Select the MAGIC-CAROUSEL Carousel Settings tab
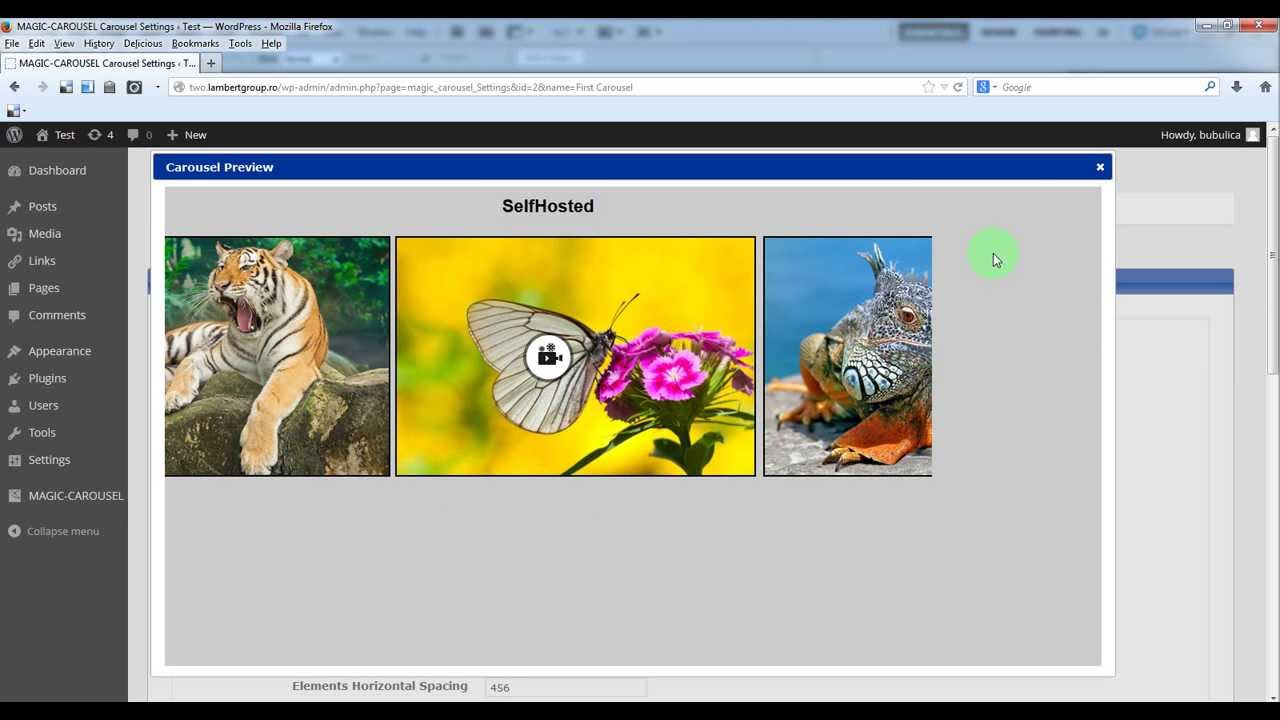This screenshot has width=1280, height=720. pyautogui.click(x=100, y=63)
